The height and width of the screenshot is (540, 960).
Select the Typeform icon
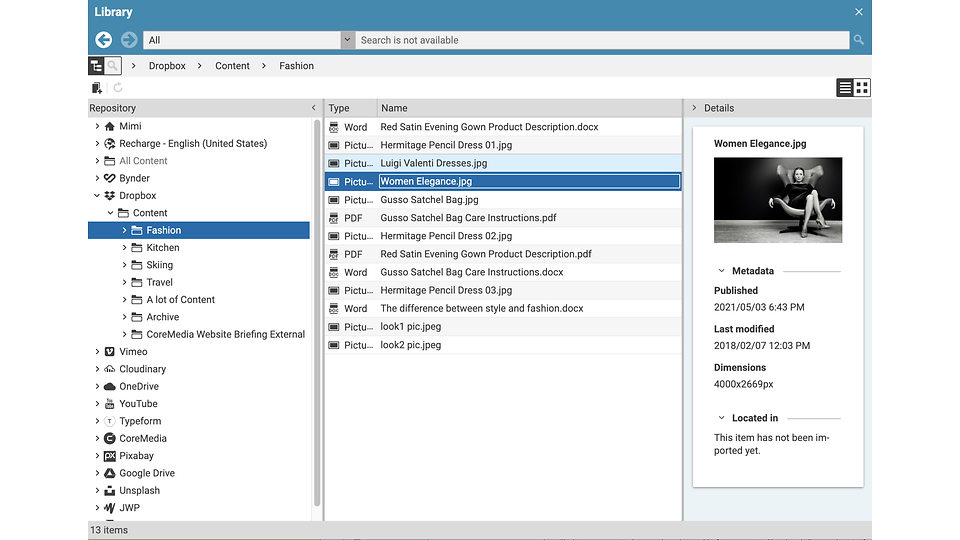pos(110,421)
